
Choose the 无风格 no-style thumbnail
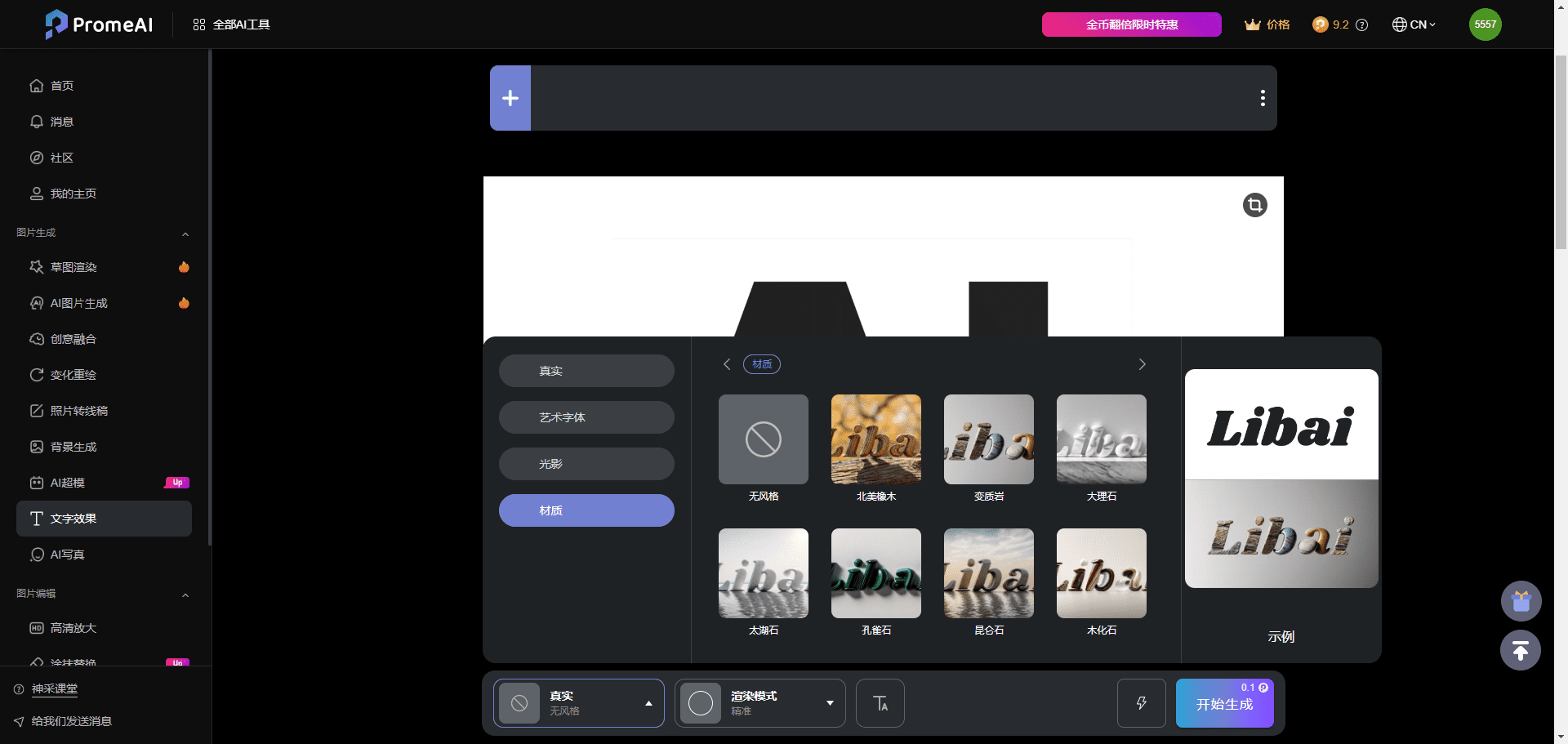point(764,439)
